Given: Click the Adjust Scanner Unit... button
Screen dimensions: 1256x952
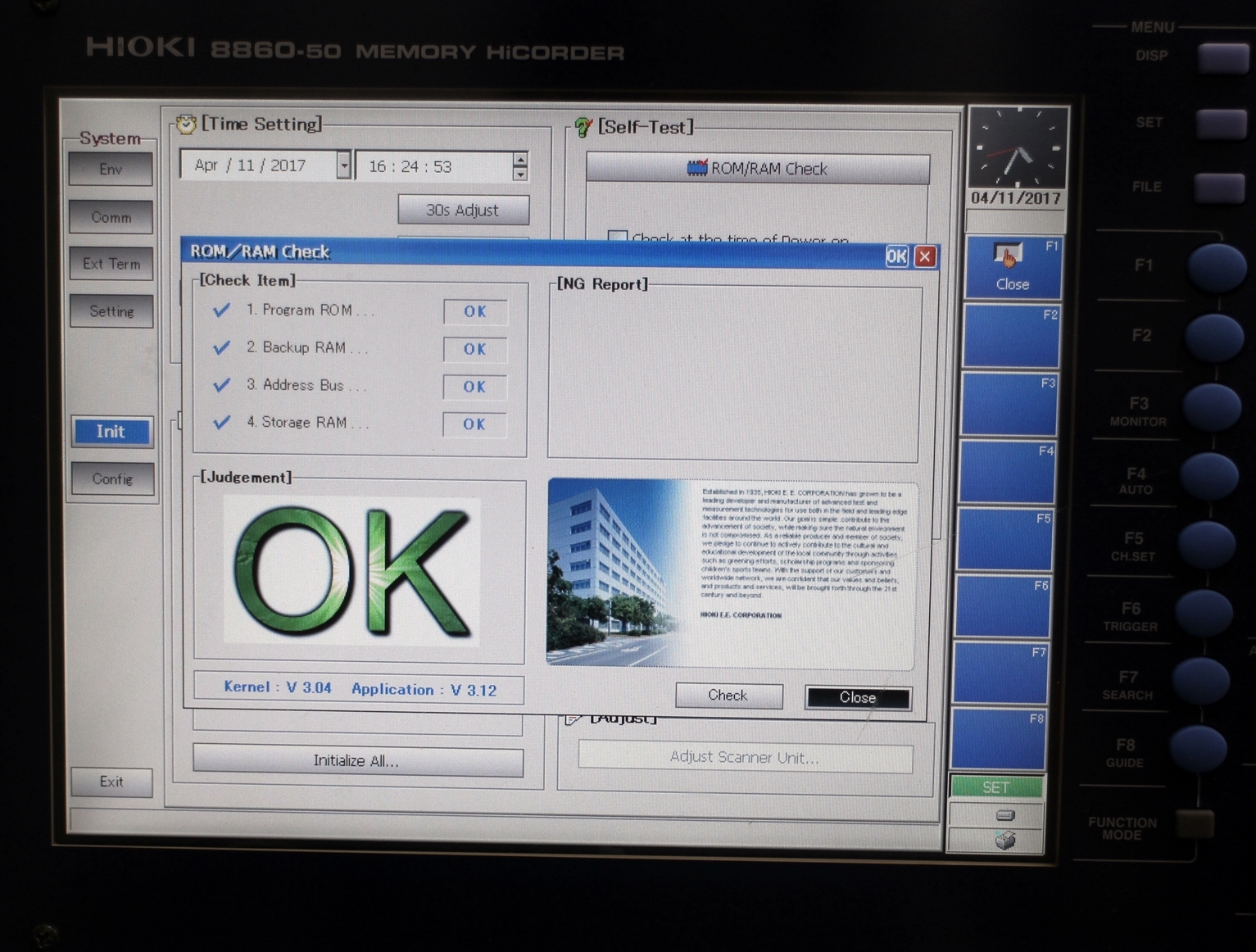Looking at the screenshot, I should 745,757.
